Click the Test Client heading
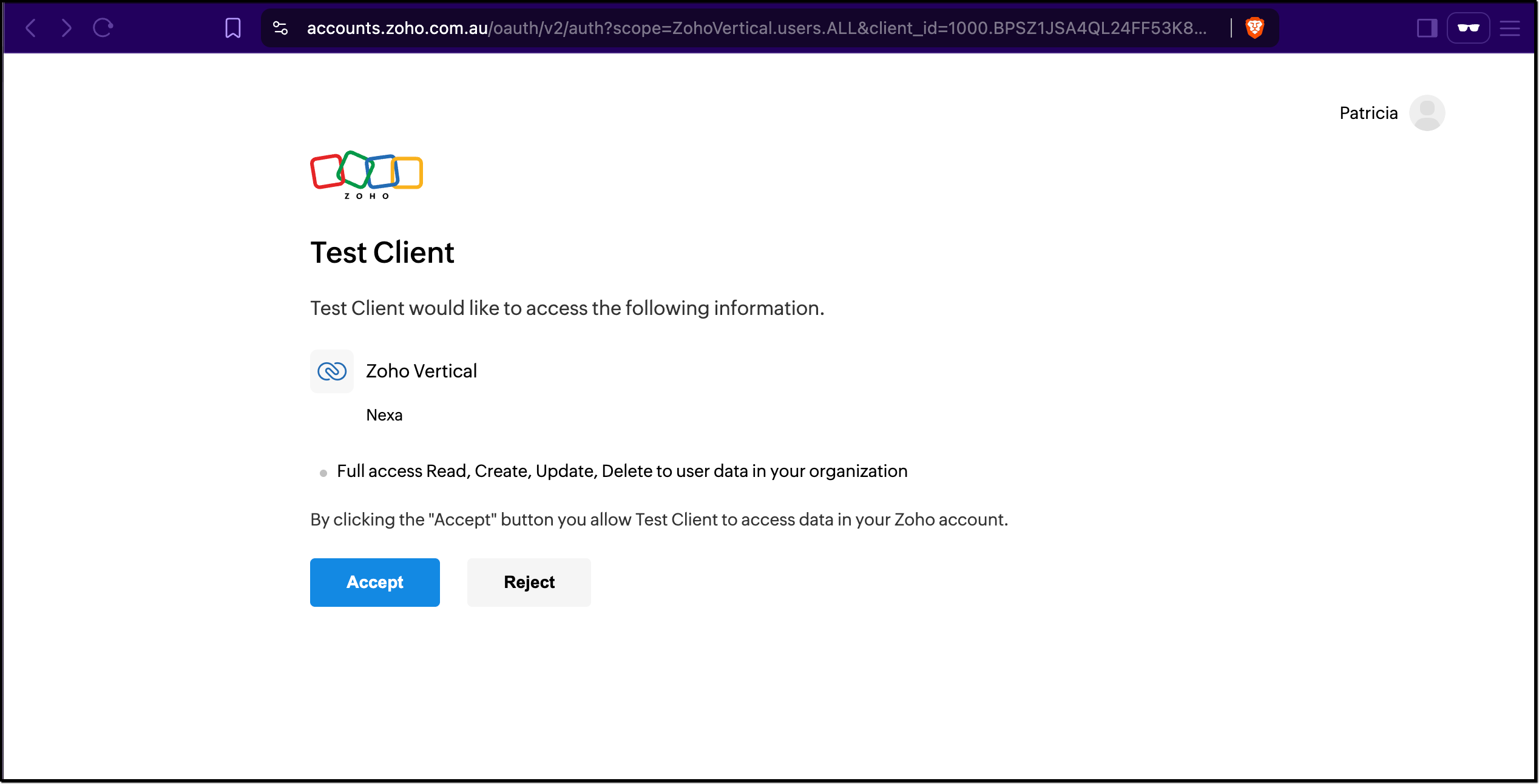 [382, 252]
